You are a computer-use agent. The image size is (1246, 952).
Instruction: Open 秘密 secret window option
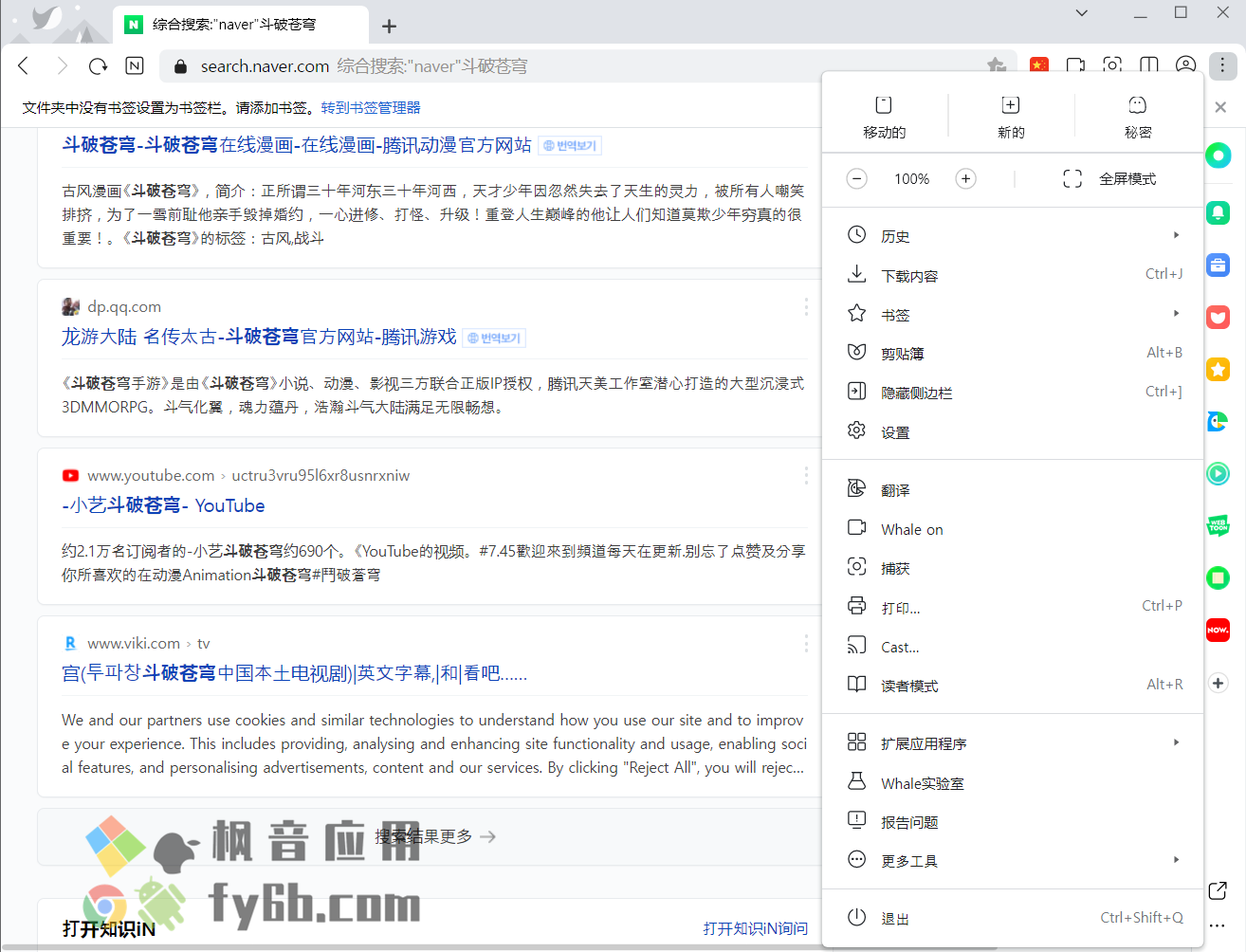click(x=1138, y=117)
